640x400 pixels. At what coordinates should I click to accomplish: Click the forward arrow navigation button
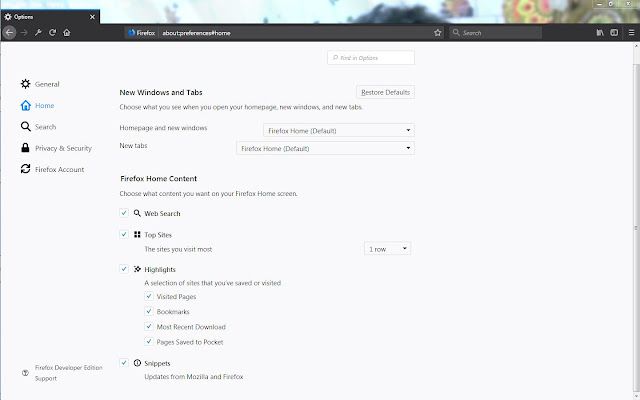tap(24, 33)
